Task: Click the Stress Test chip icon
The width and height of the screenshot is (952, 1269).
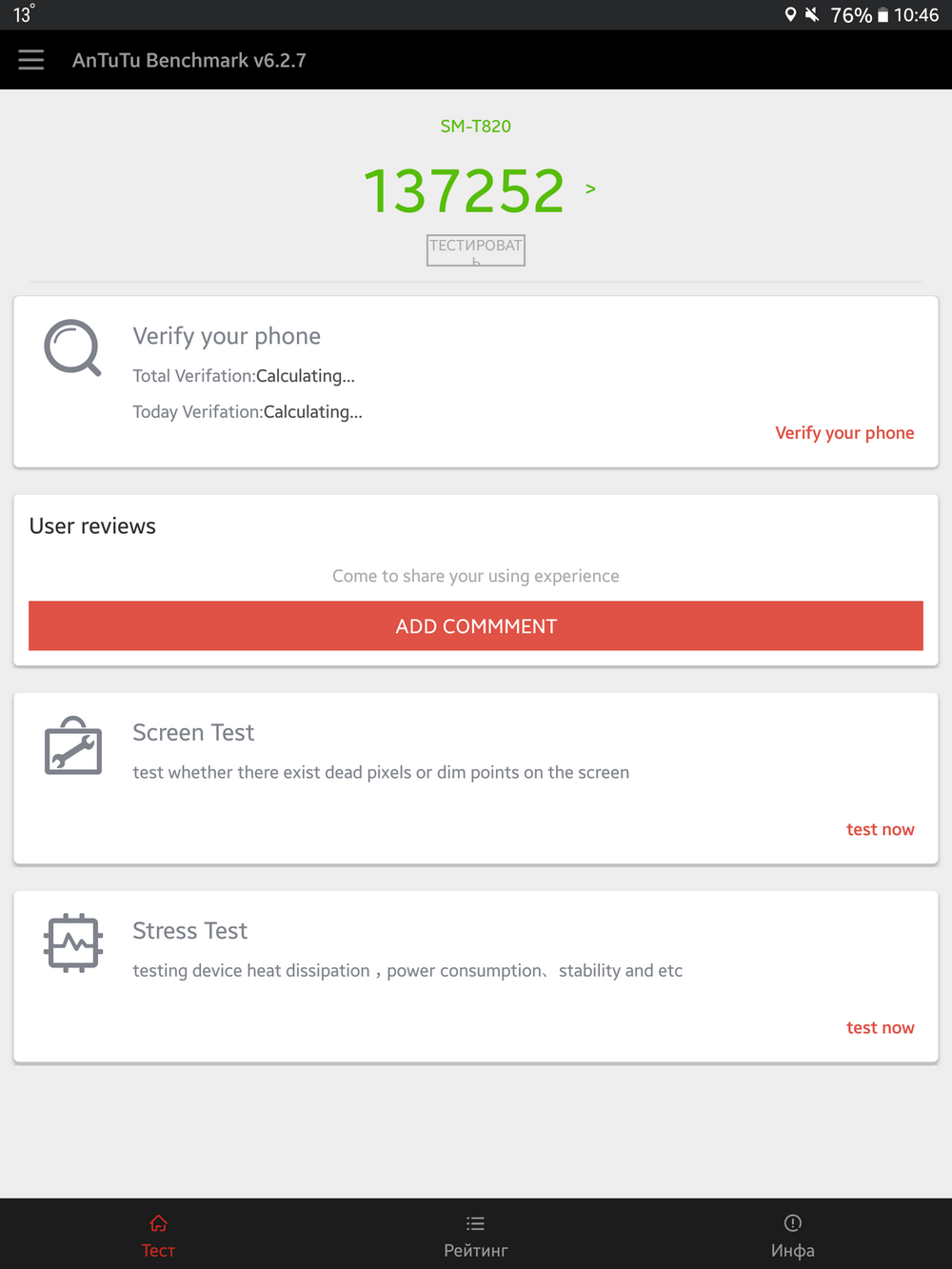Action: [x=73, y=943]
